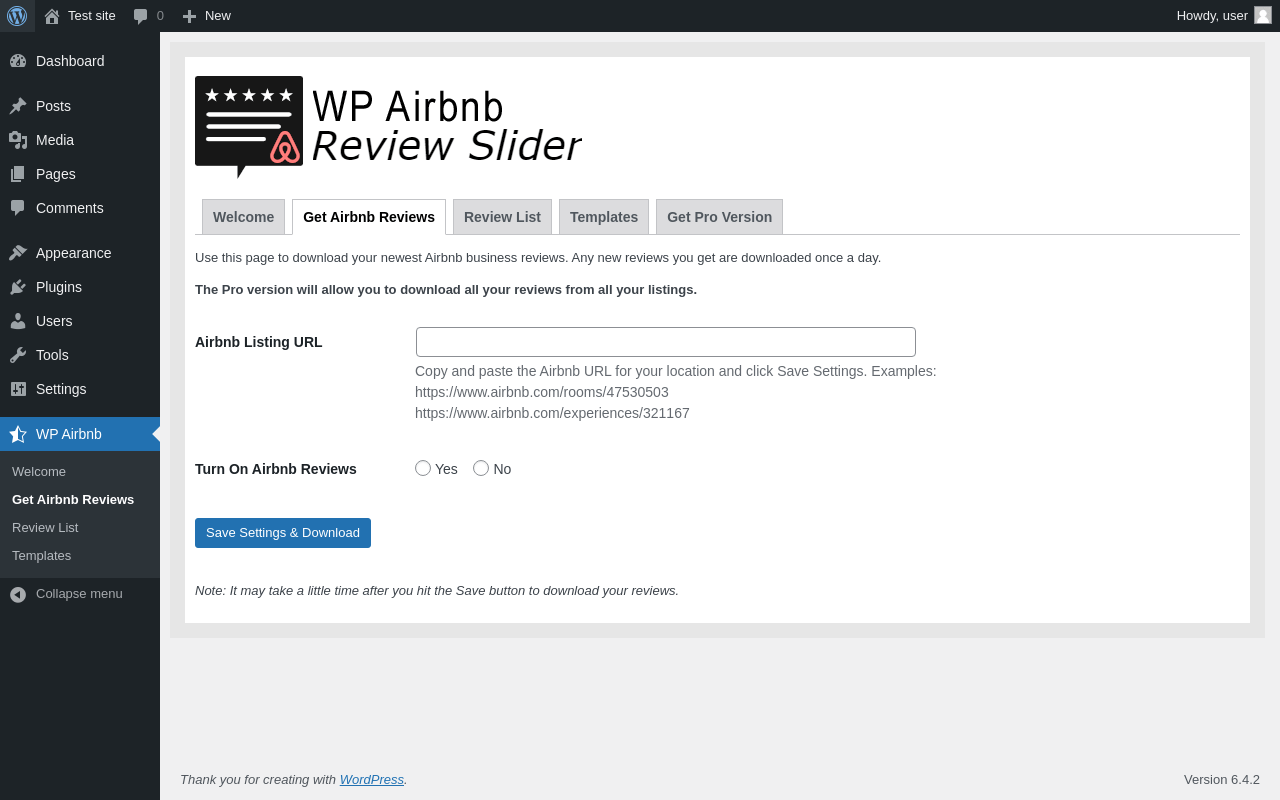Open the Templates tab
Image resolution: width=1280 pixels, height=800 pixels.
pyautogui.click(x=604, y=217)
